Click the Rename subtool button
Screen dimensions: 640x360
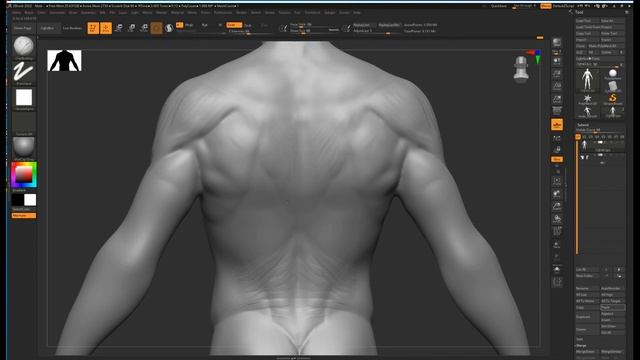click(587, 288)
